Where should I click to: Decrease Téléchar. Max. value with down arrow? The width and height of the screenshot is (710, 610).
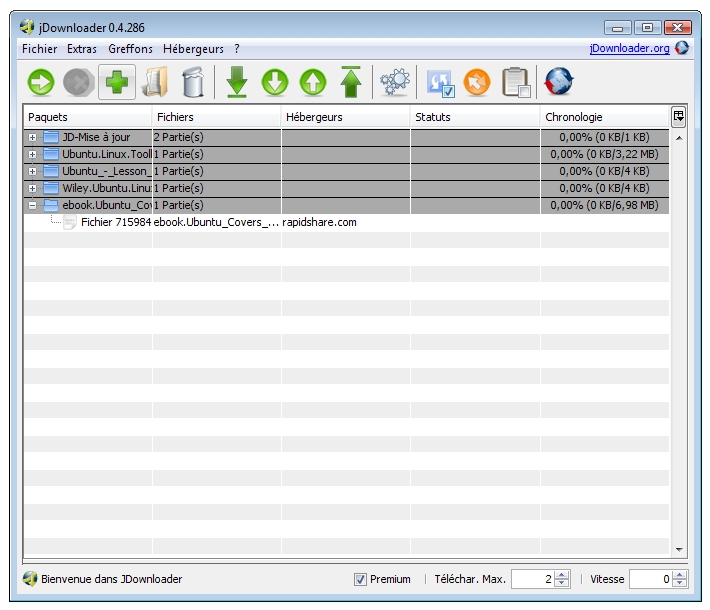[561, 583]
